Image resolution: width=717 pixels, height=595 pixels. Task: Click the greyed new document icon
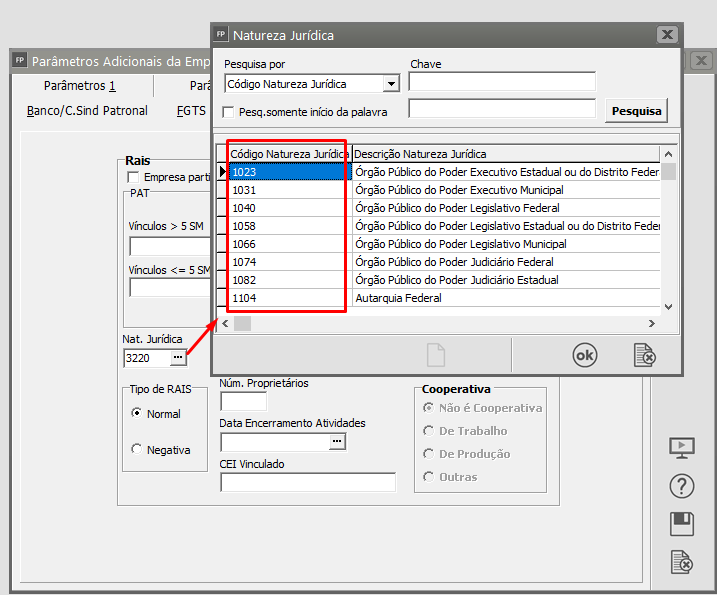tap(436, 355)
